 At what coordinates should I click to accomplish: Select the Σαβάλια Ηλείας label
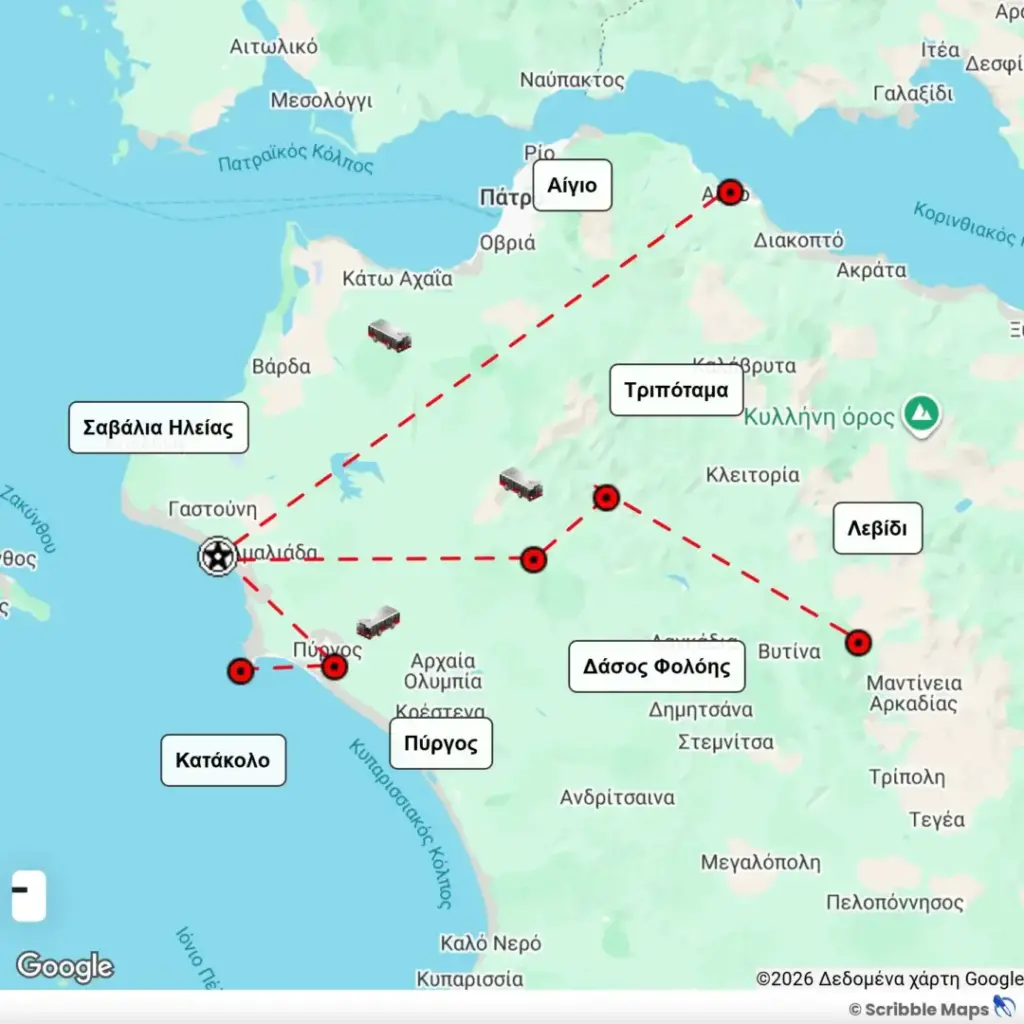(158, 428)
